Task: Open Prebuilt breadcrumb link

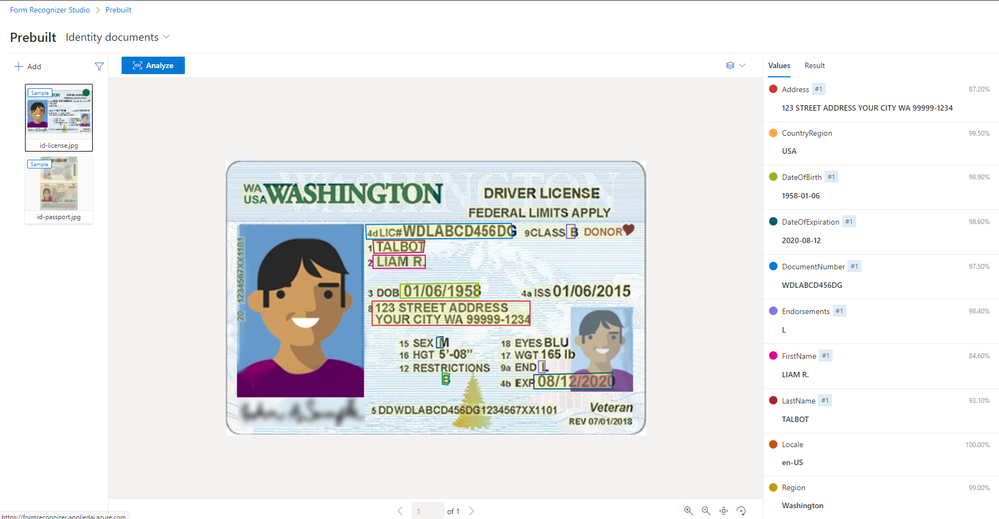Action: [x=119, y=10]
